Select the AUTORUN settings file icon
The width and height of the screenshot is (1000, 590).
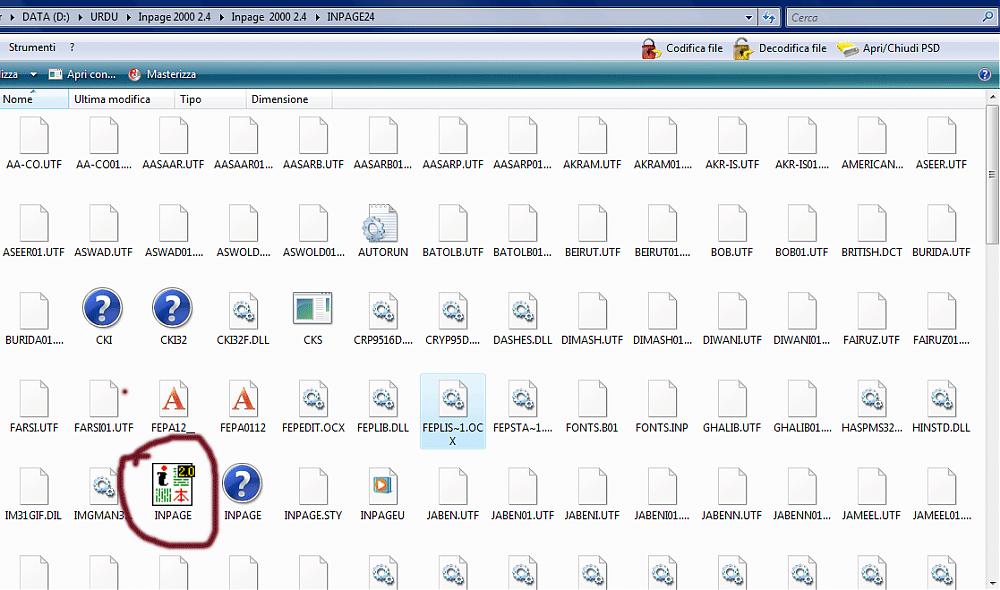tap(382, 222)
